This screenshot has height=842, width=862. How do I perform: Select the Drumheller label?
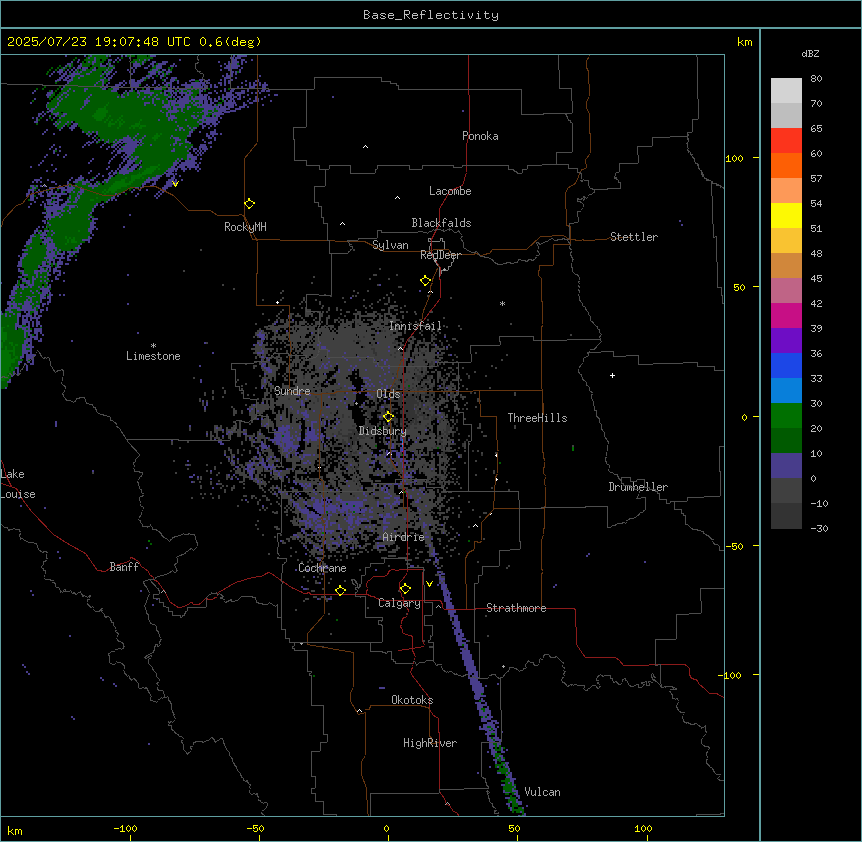point(638,487)
